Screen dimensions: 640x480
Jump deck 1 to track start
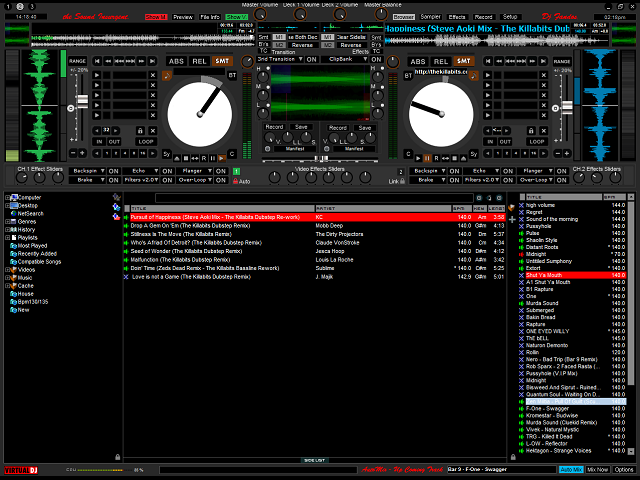97,61
